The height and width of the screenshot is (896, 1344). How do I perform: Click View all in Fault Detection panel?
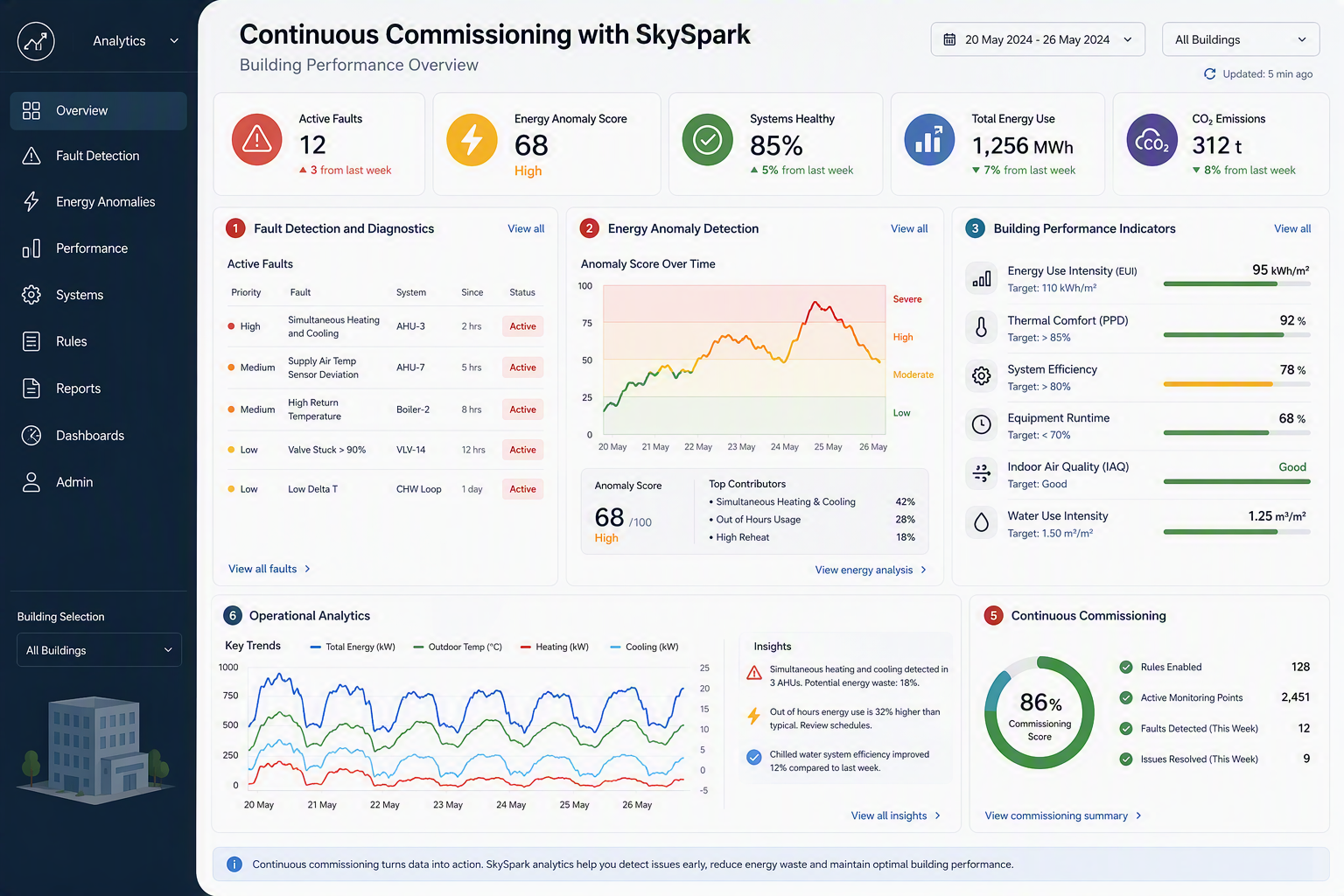[x=526, y=229]
